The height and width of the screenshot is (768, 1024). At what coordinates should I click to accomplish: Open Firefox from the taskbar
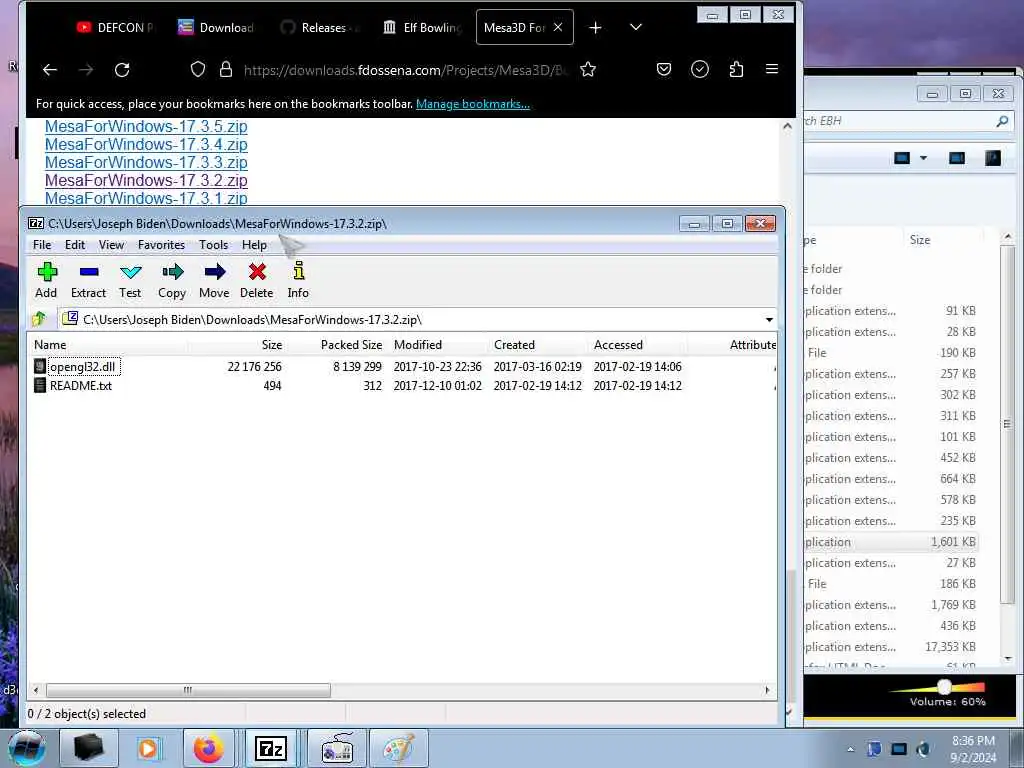pyautogui.click(x=208, y=748)
